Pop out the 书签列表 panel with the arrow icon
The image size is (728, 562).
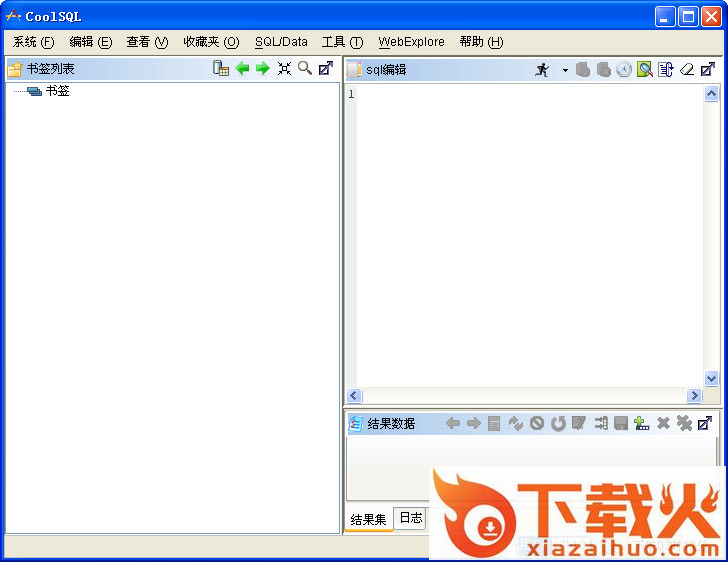tap(326, 68)
